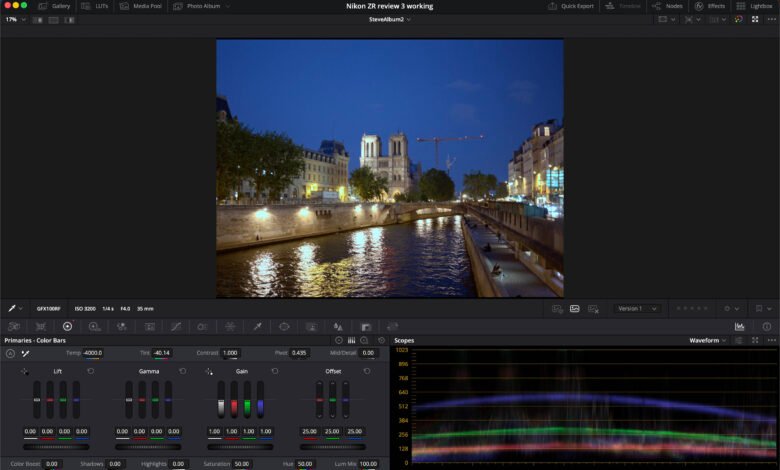Open the Camera Raw palette
This screenshot has height=470, width=780.
click(x=14, y=326)
